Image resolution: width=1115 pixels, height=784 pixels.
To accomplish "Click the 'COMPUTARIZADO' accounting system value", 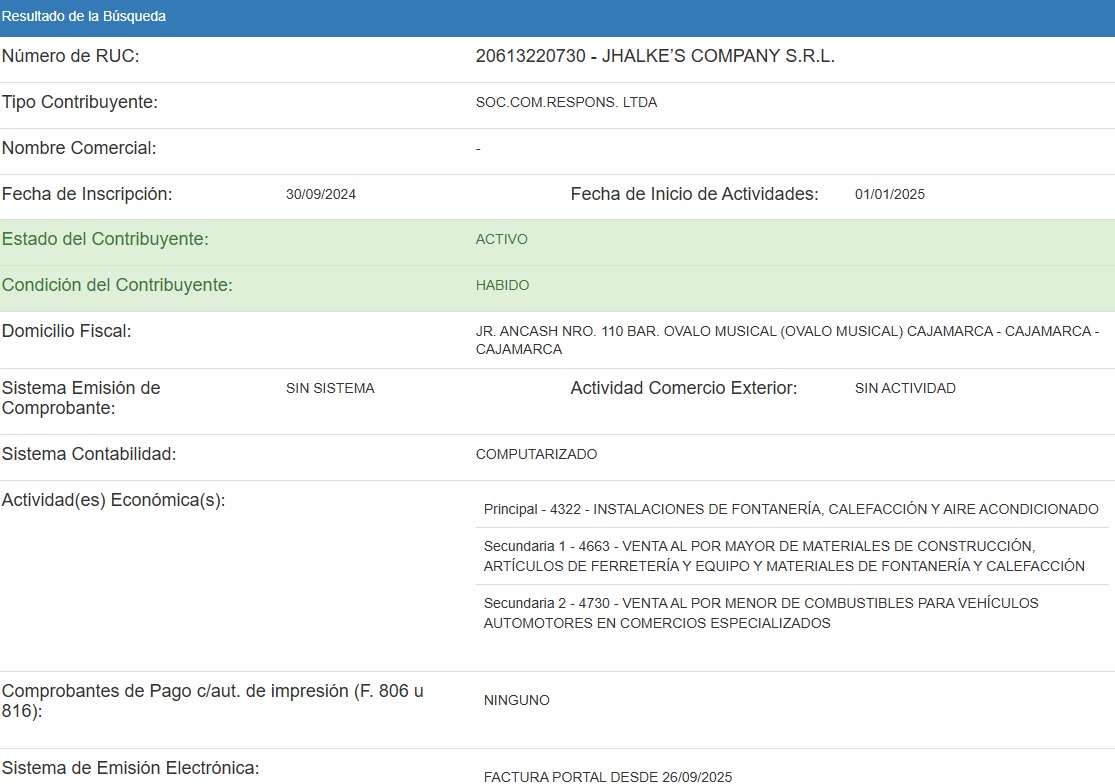I will pos(536,455).
